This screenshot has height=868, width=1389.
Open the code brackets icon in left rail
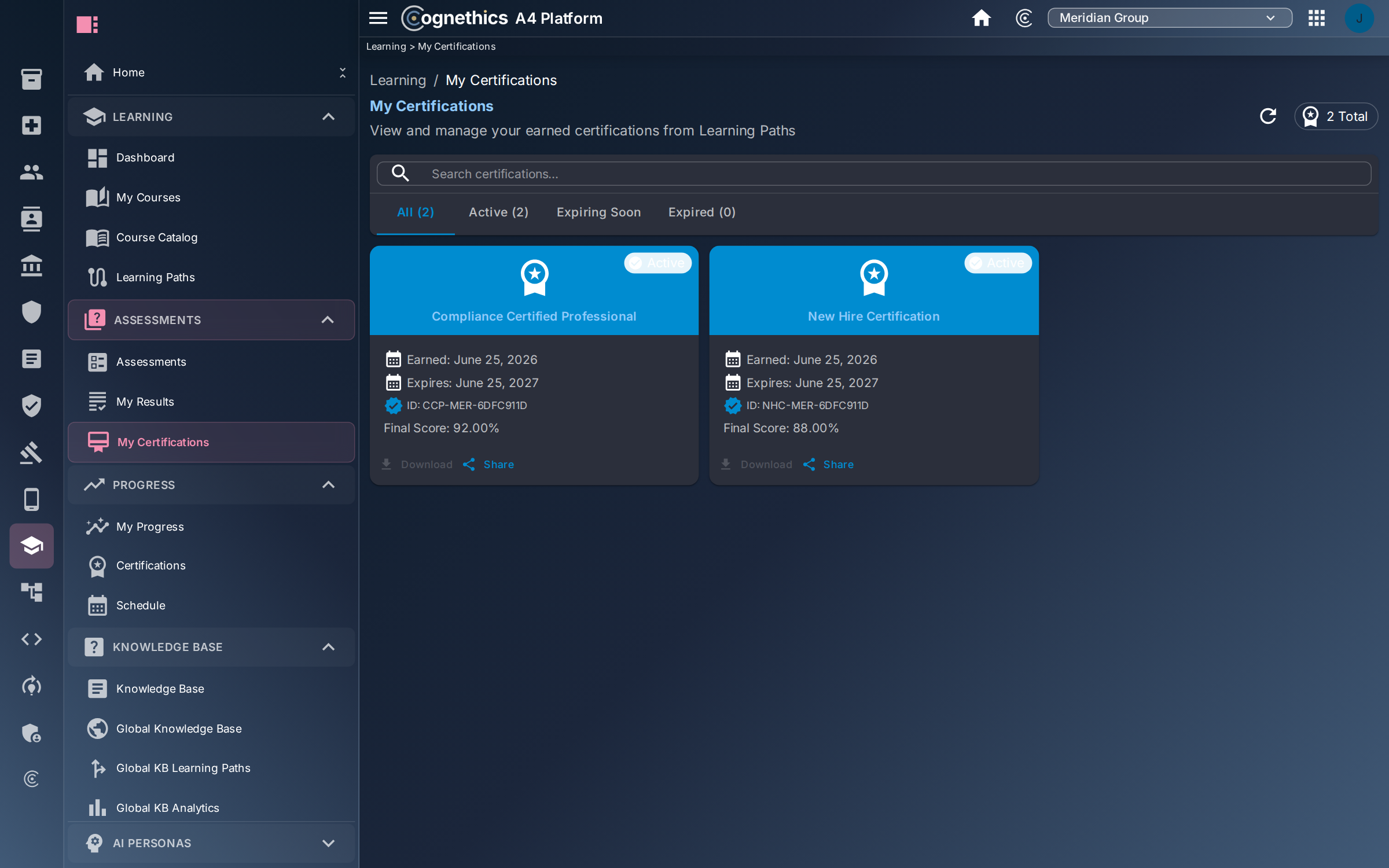(x=32, y=639)
